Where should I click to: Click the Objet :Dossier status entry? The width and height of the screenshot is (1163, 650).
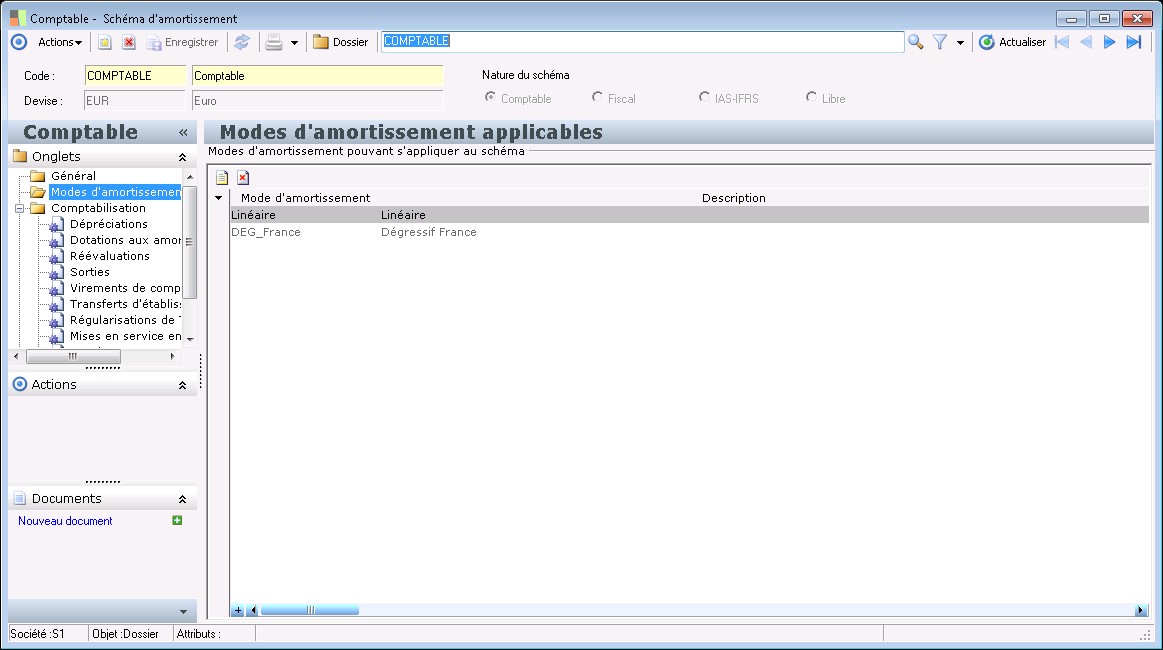point(125,634)
